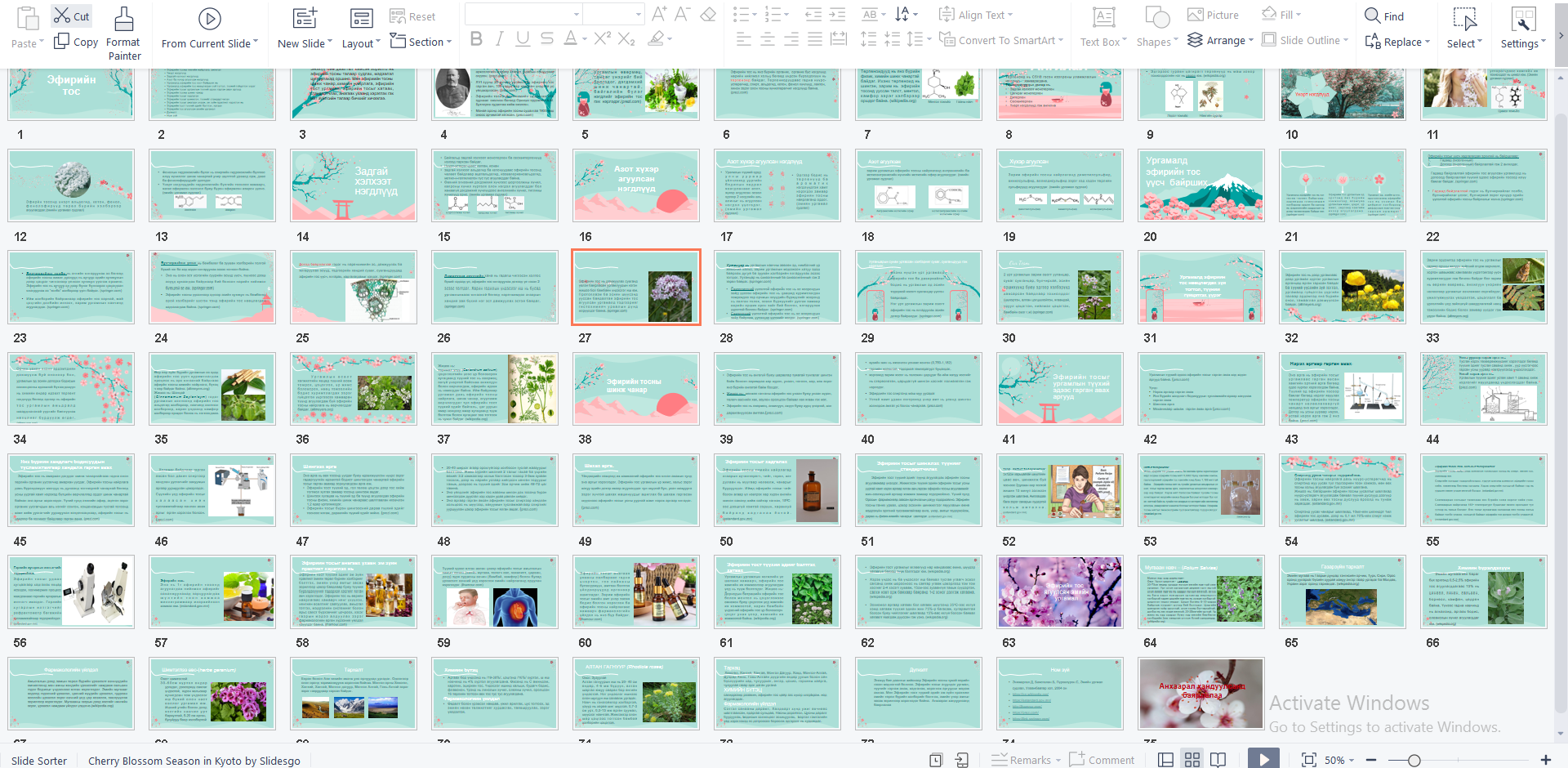This screenshot has width=1568, height=768.
Task: Start slideshow from the Play button
Action: [x=1264, y=759]
